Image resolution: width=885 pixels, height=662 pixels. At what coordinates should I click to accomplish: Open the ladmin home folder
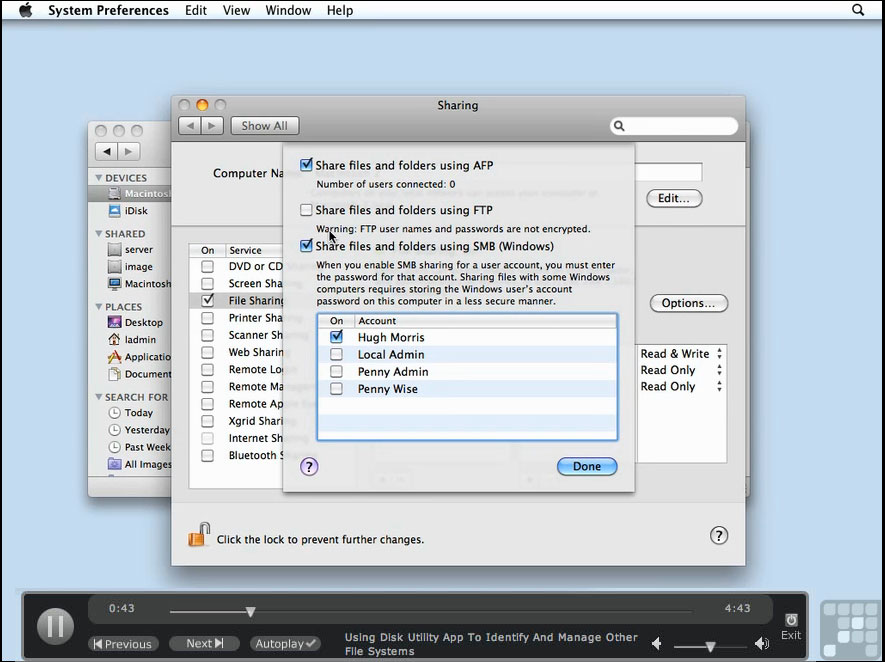[x=132, y=340]
